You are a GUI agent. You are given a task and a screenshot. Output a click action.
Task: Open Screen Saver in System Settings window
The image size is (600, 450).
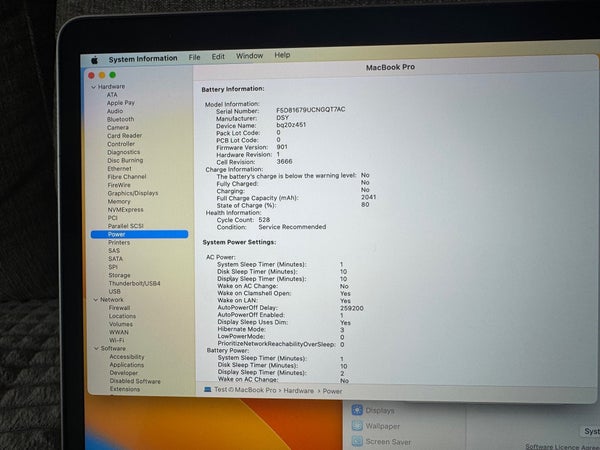pyautogui.click(x=381, y=442)
